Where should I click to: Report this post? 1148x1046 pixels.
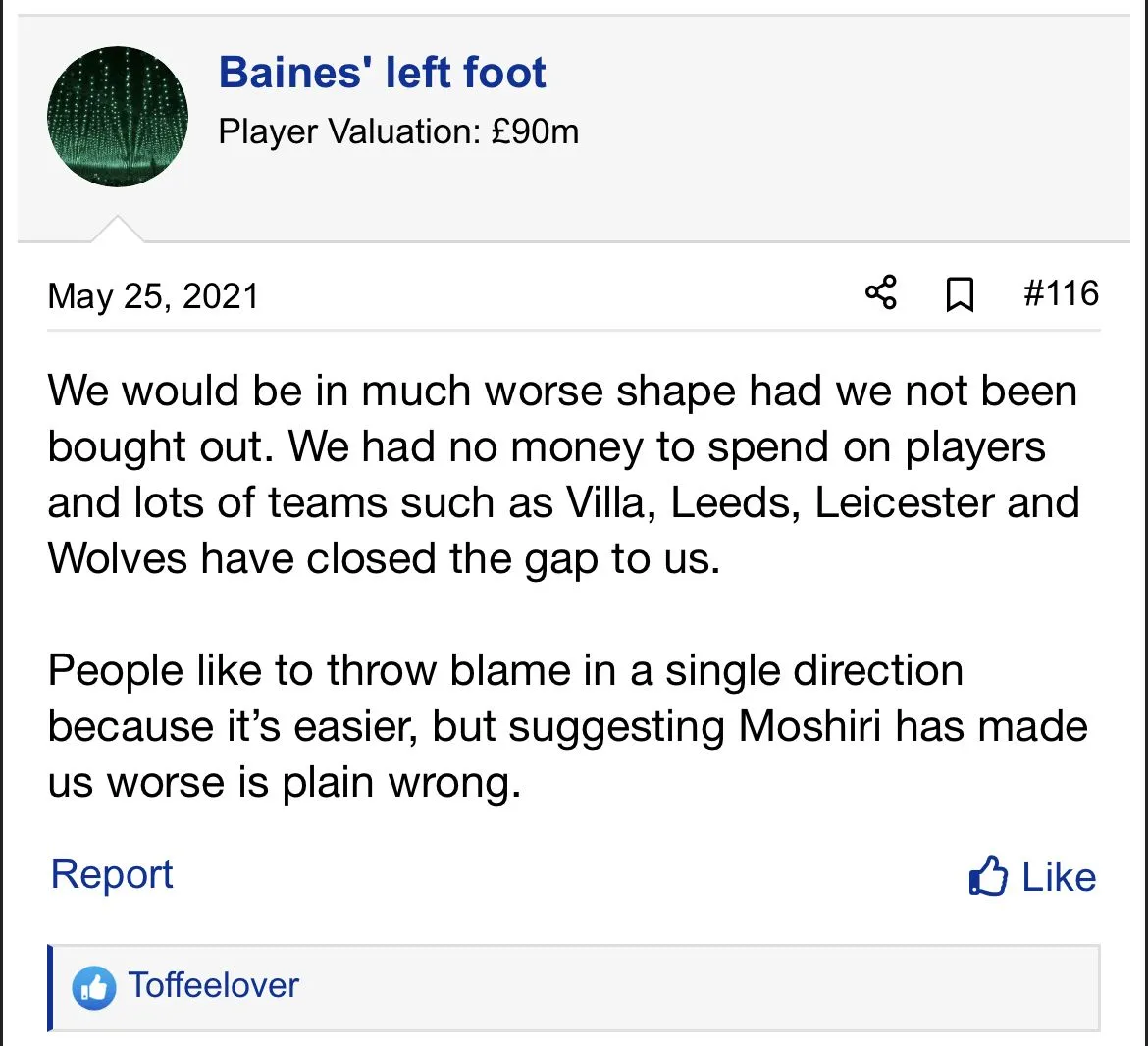[112, 874]
